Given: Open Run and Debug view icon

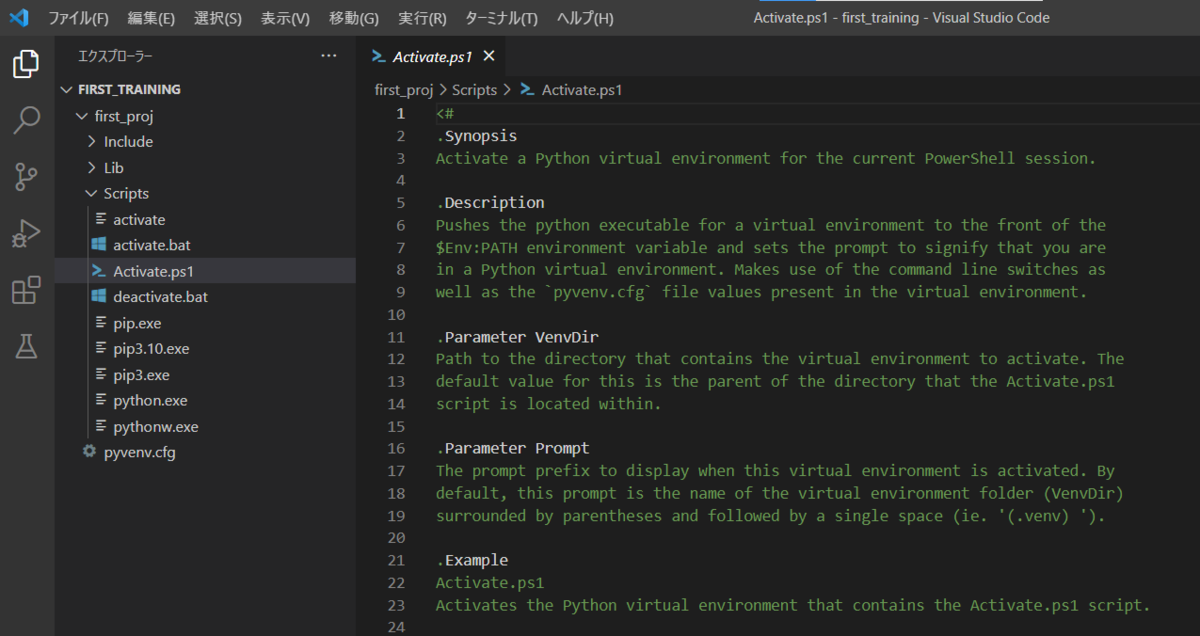Looking at the screenshot, I should [x=26, y=234].
